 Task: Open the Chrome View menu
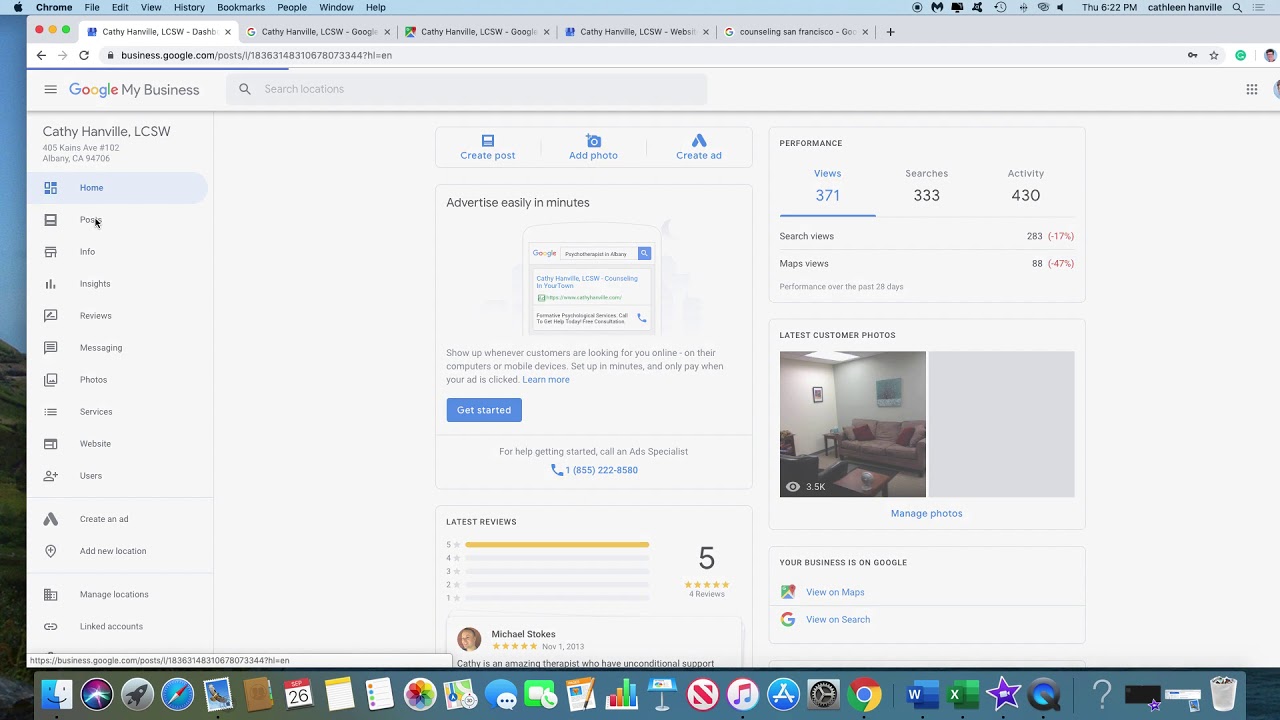151,7
